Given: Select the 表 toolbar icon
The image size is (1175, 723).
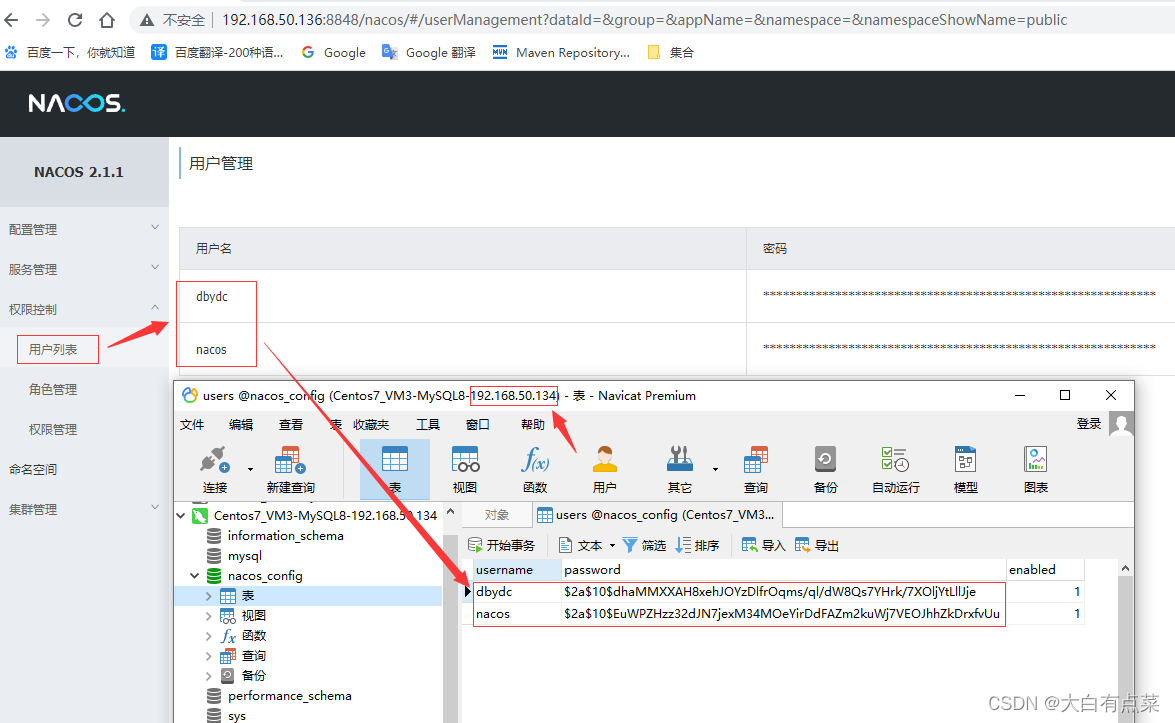Looking at the screenshot, I should 395,470.
